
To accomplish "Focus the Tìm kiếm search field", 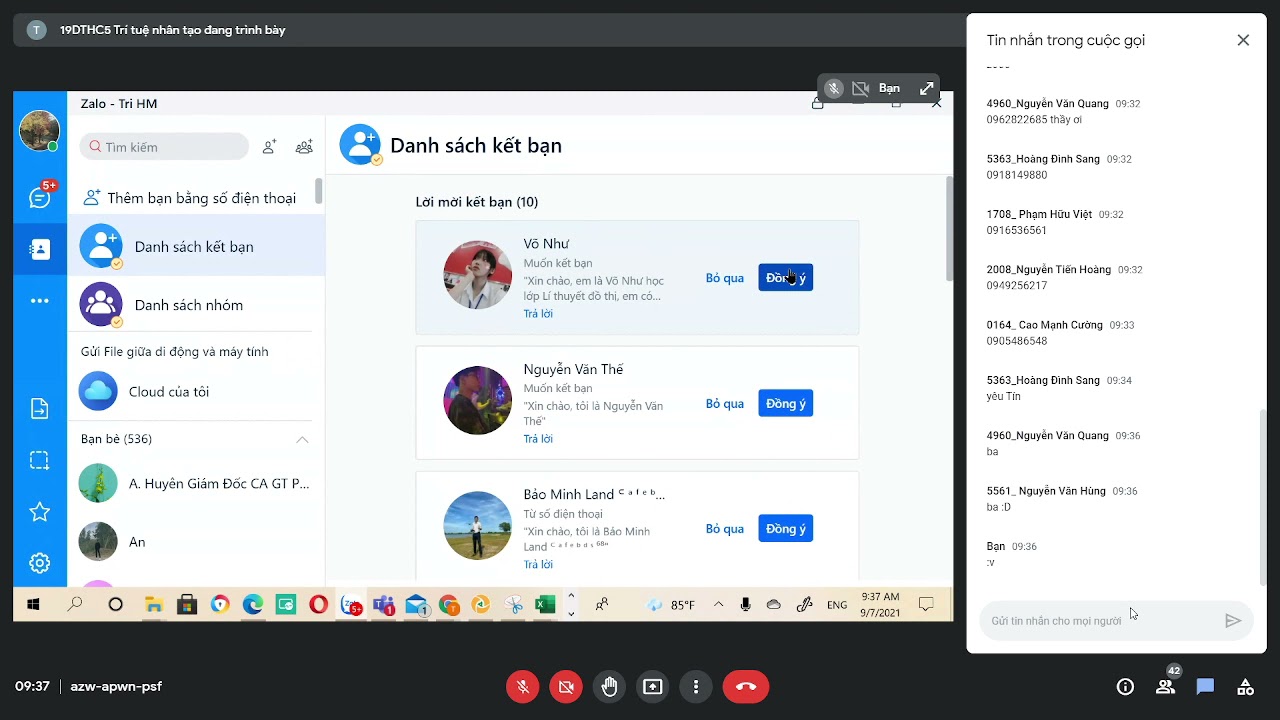I will coord(164,147).
